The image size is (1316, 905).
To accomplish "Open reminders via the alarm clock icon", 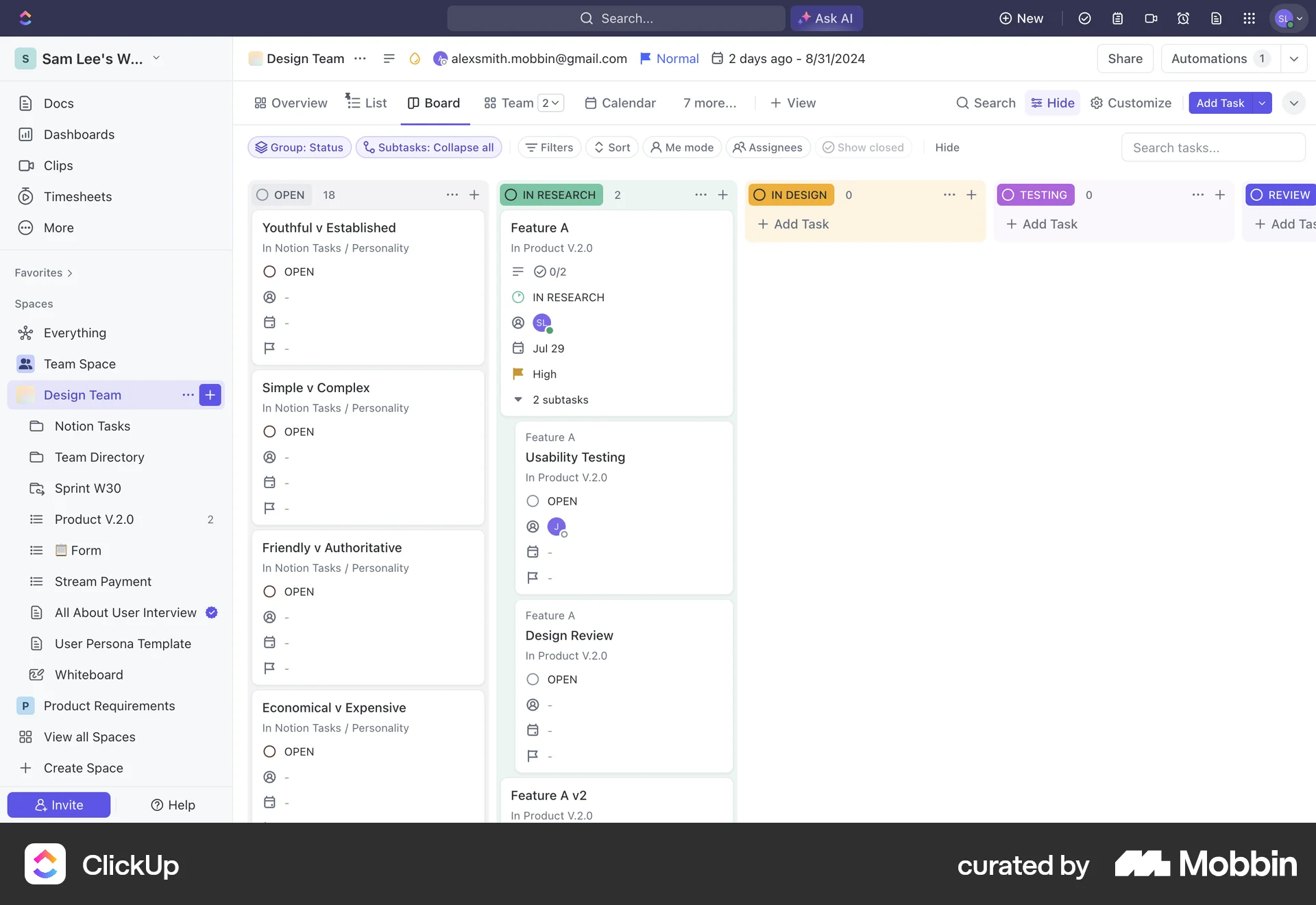I will pyautogui.click(x=1183, y=19).
